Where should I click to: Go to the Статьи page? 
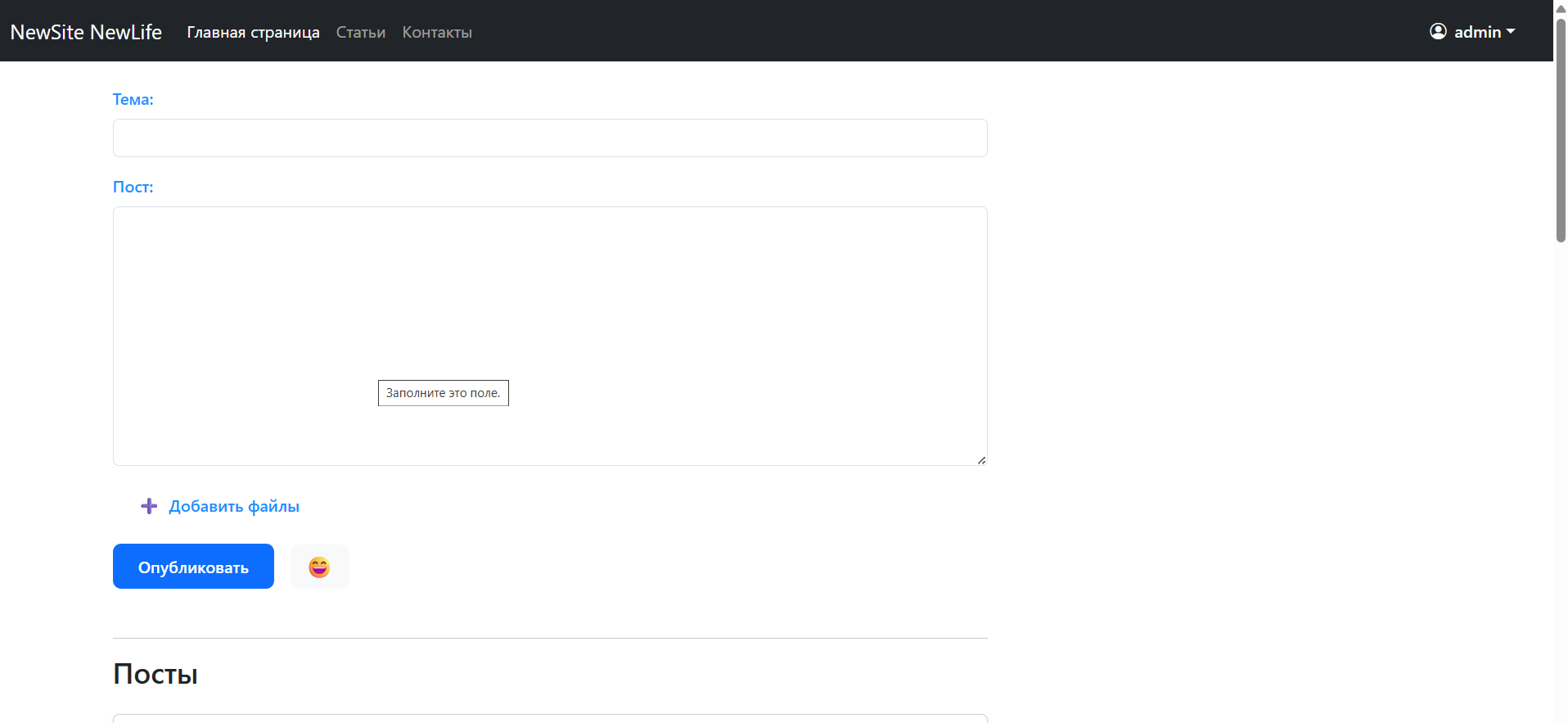361,32
